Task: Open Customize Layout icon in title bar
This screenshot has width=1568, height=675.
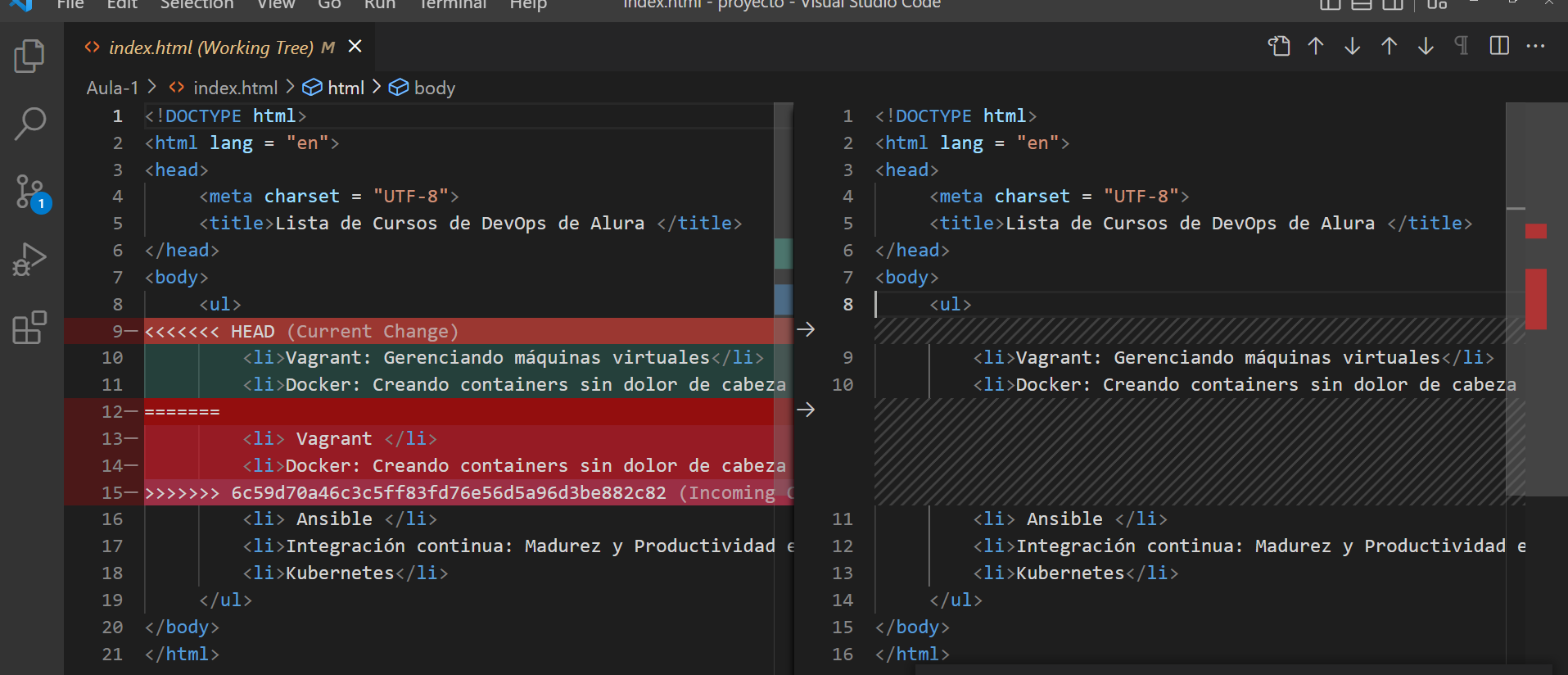Action: point(1437,4)
